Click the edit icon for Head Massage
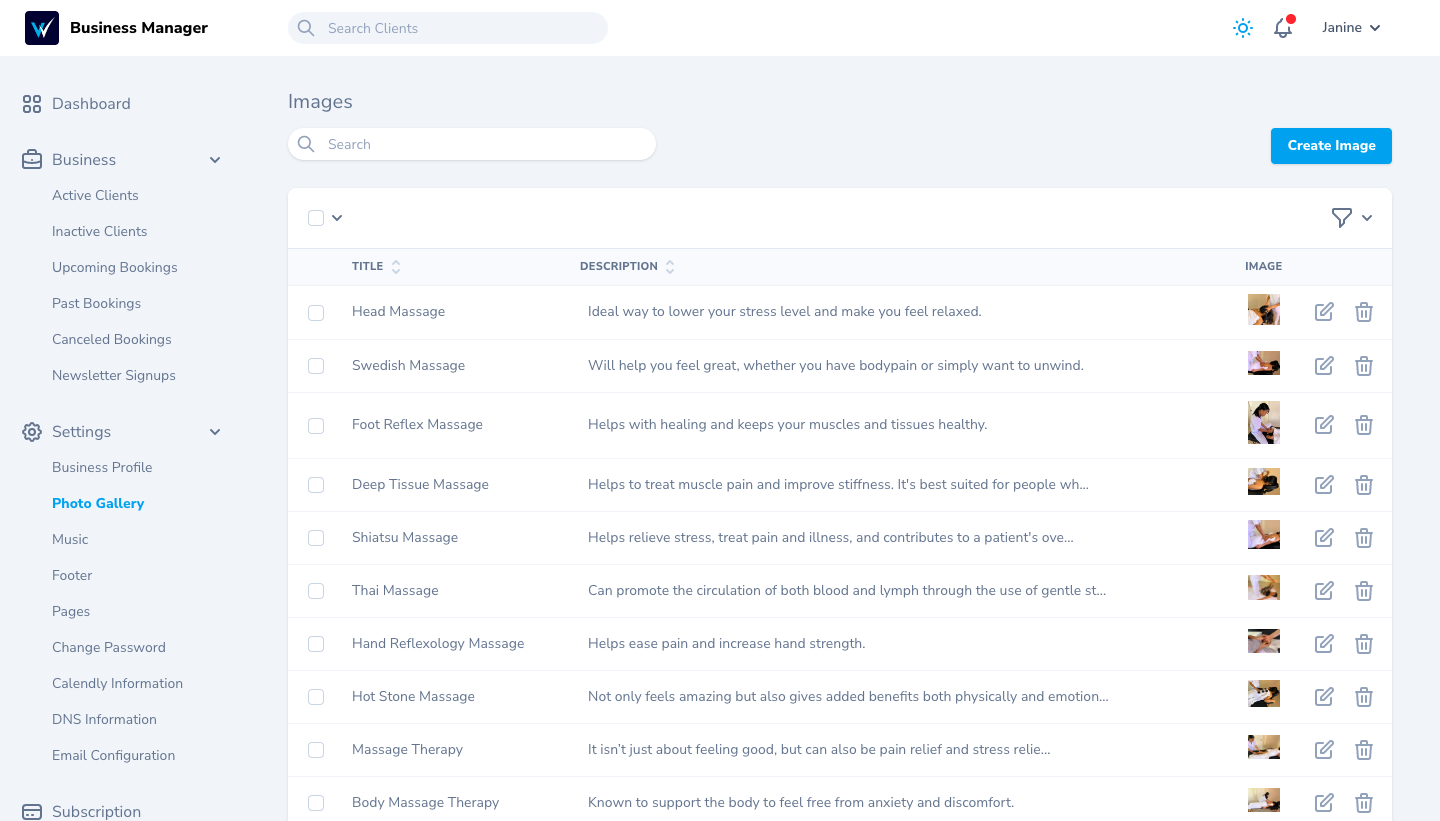Image resolution: width=1440 pixels, height=821 pixels. (x=1324, y=312)
